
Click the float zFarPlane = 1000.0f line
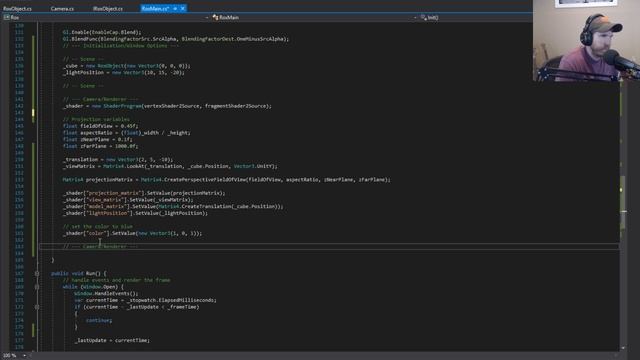(x=100, y=146)
